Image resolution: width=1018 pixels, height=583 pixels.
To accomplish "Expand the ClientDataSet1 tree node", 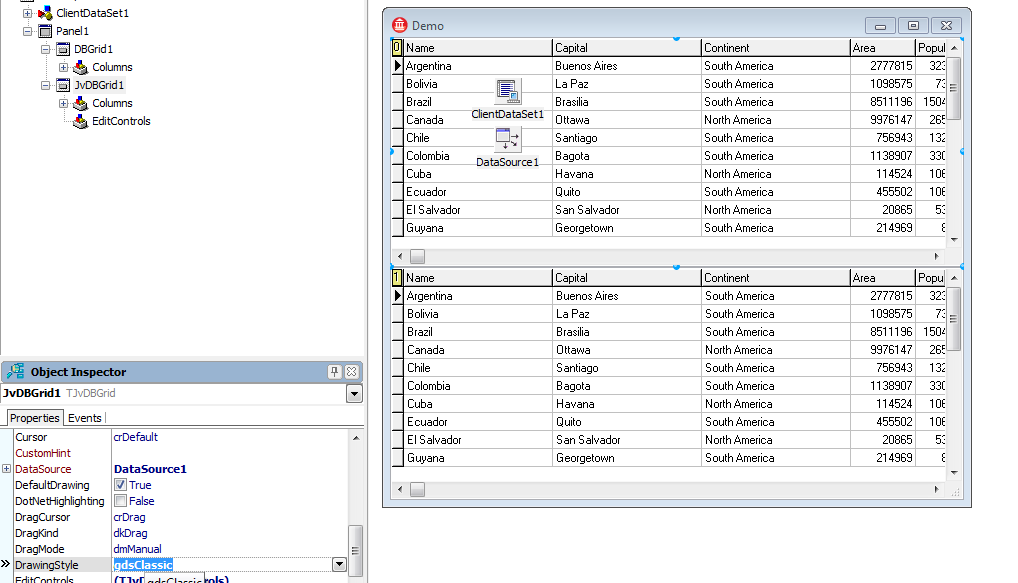I will [x=27, y=13].
